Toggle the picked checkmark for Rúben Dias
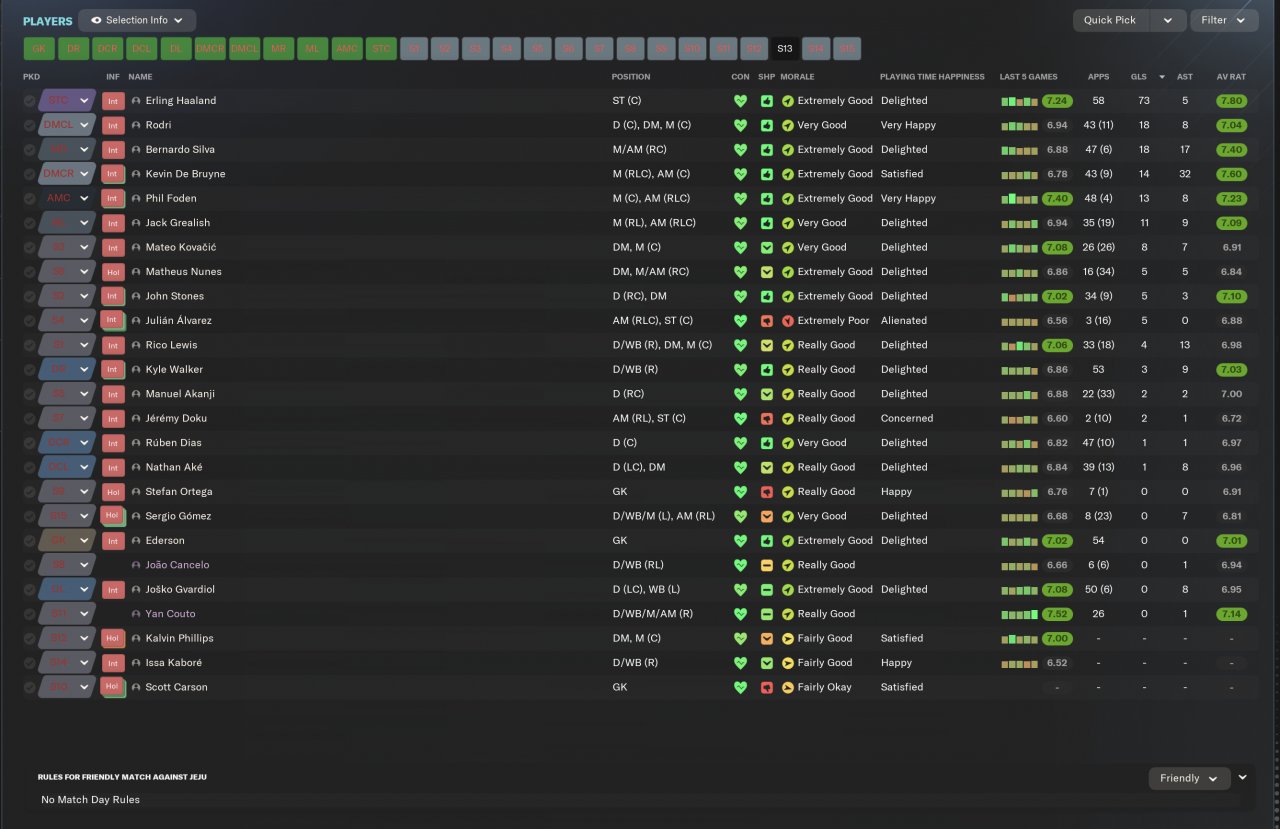 (30, 443)
